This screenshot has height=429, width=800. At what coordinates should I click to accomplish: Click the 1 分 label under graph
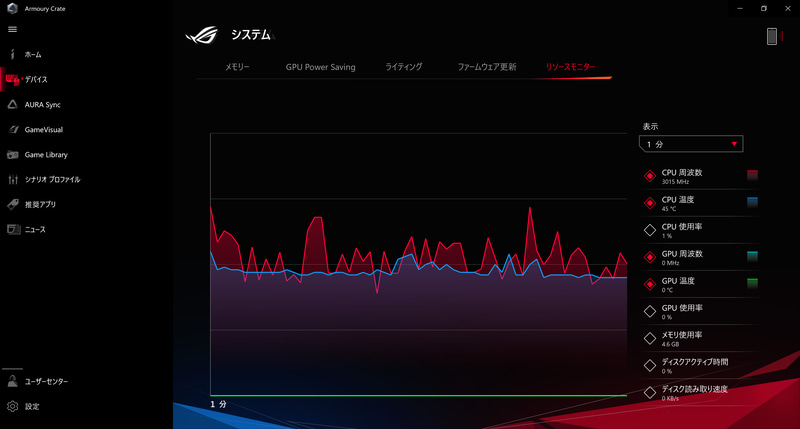pos(218,404)
